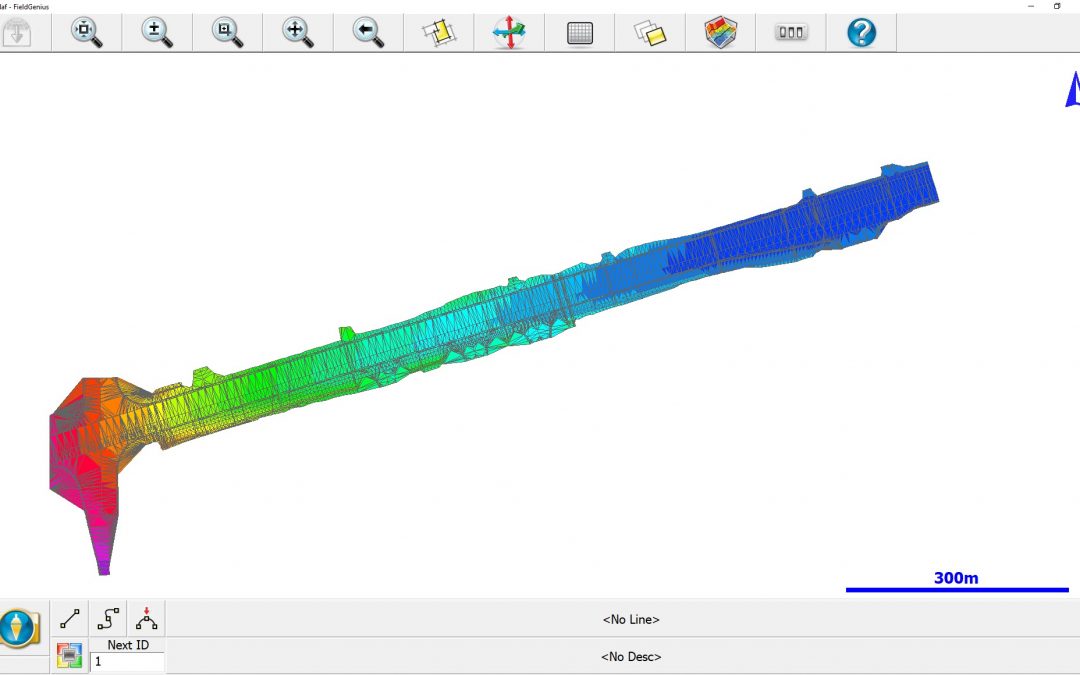Click the 000 counter display button
Image resolution: width=1080 pixels, height=675 pixels.
point(791,32)
